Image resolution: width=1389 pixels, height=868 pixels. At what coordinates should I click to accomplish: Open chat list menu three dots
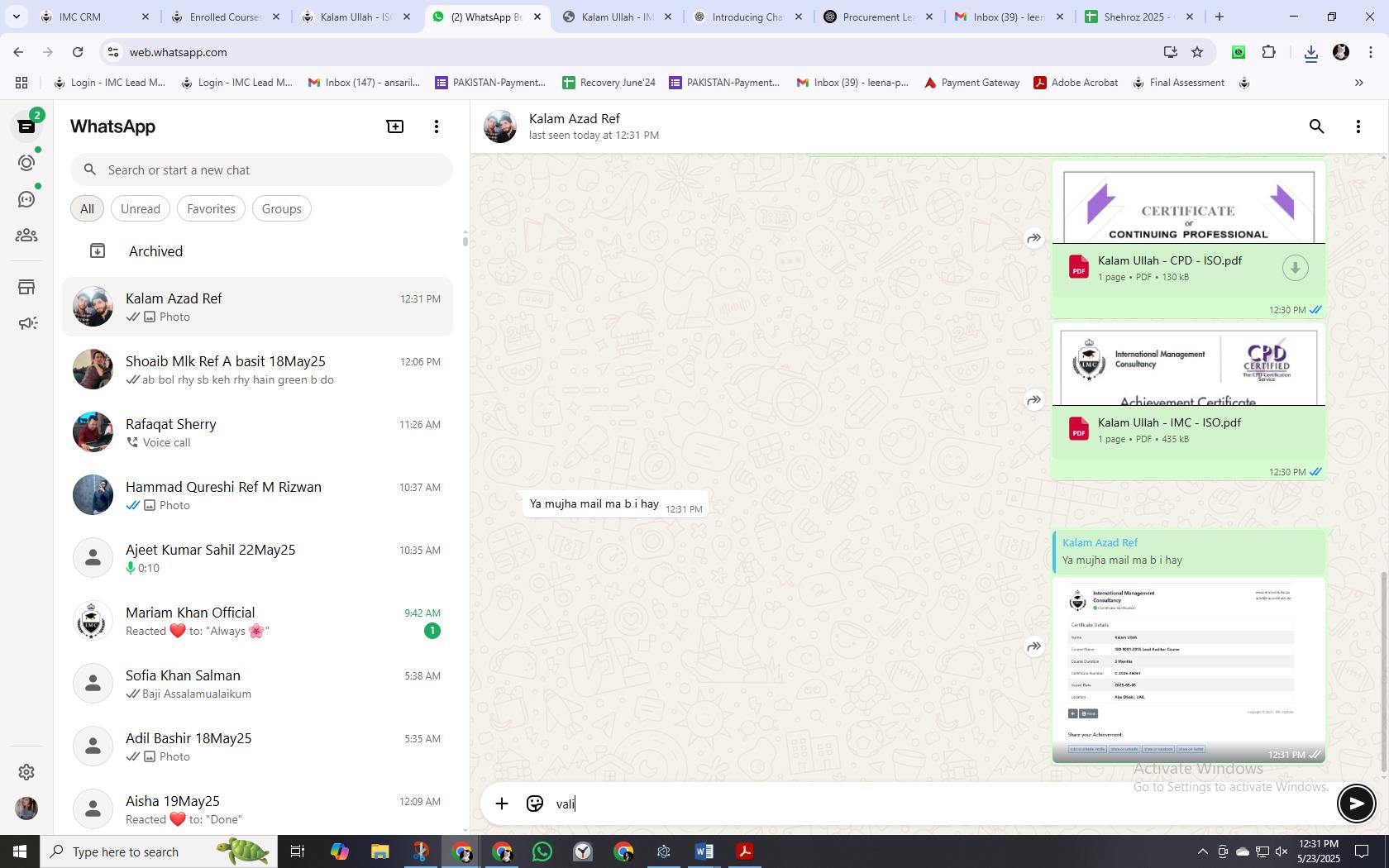tap(437, 126)
